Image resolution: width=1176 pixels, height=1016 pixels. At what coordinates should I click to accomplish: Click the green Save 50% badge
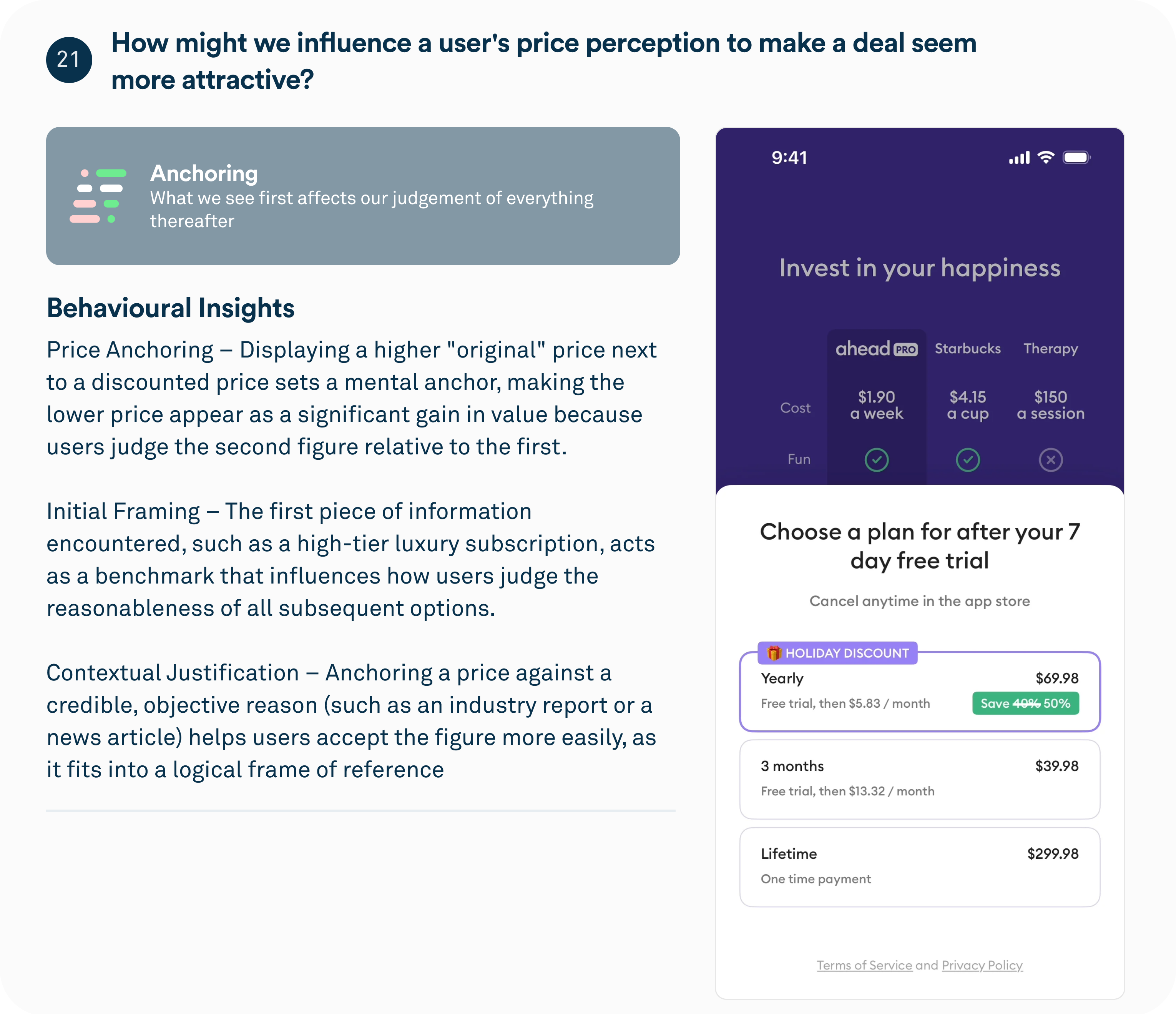[1025, 703]
